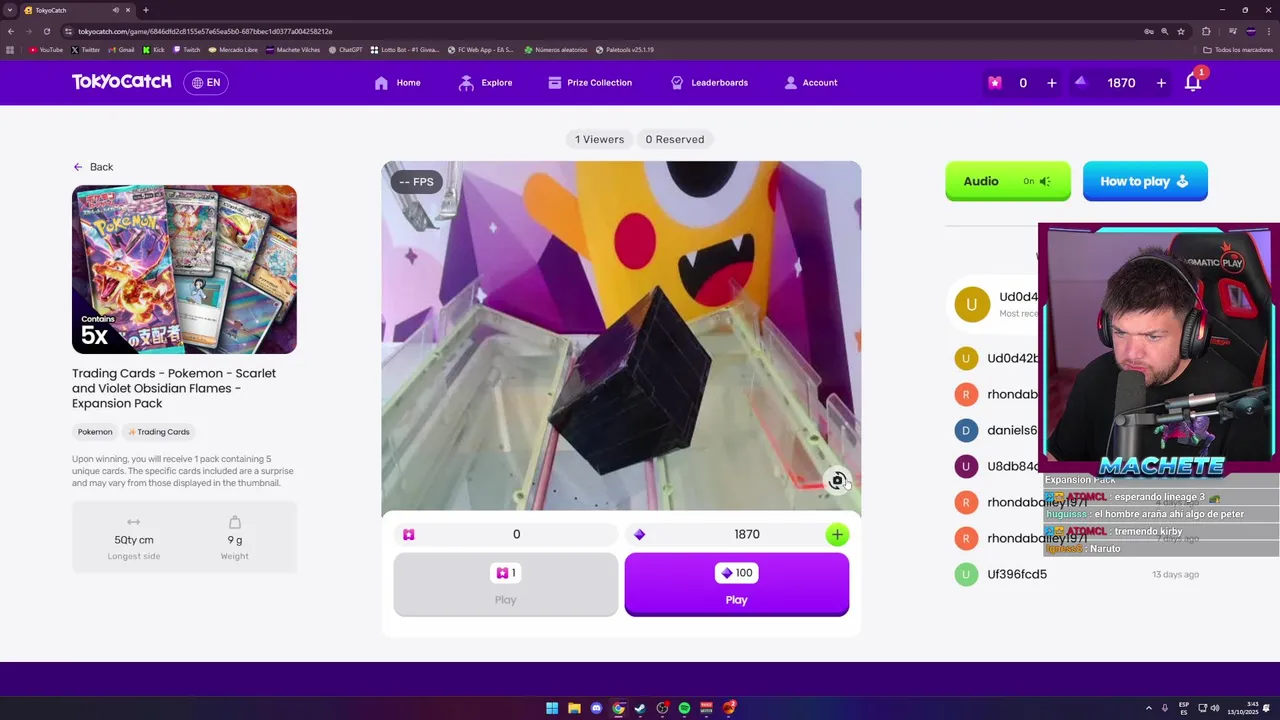Viewport: 1280px width, 720px height.
Task: Add tickets with plus beside 0
Action: point(1051,83)
